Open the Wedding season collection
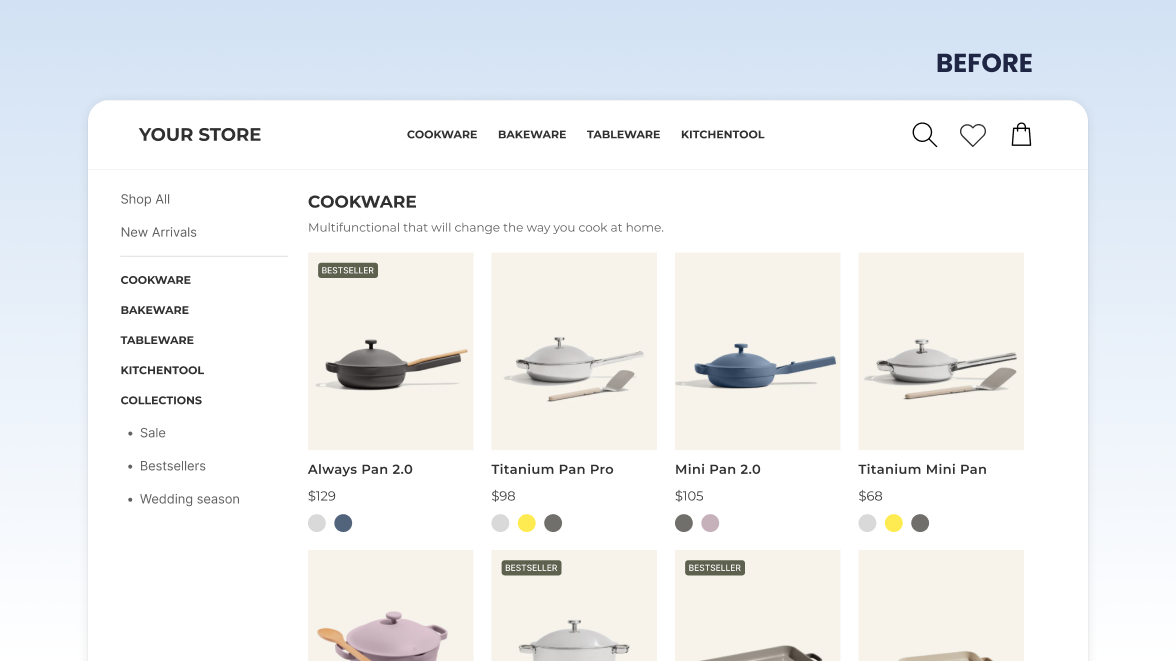The image size is (1176, 661). (189, 499)
